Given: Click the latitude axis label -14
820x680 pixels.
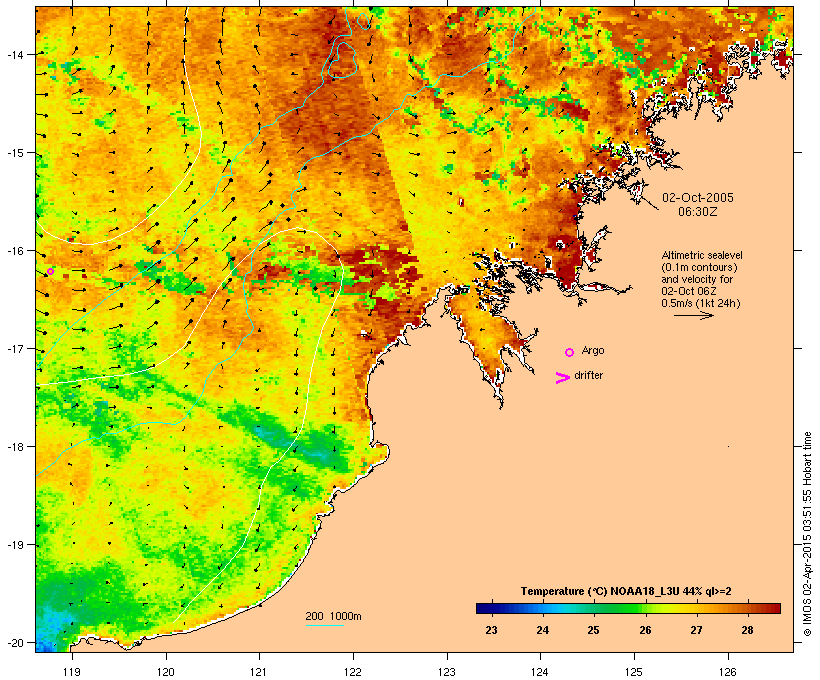Looking at the screenshot, I should click(x=15, y=55).
